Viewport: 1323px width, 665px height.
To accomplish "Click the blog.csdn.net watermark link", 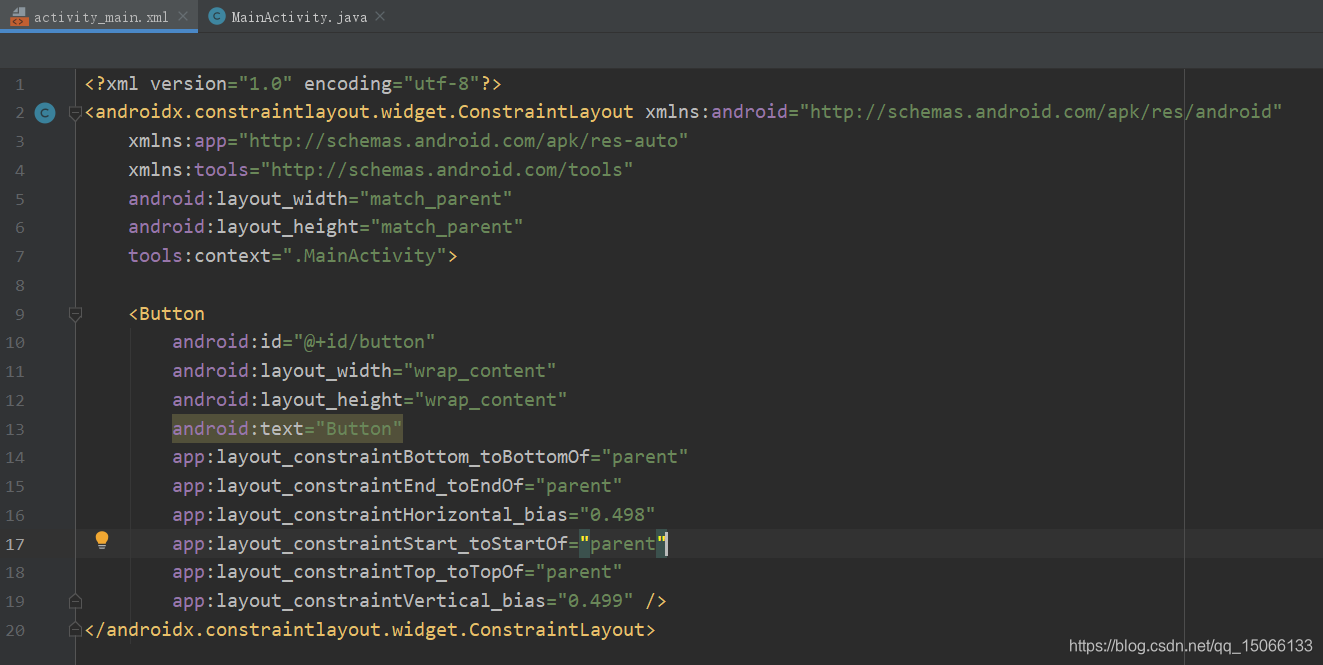I will (x=1190, y=646).
